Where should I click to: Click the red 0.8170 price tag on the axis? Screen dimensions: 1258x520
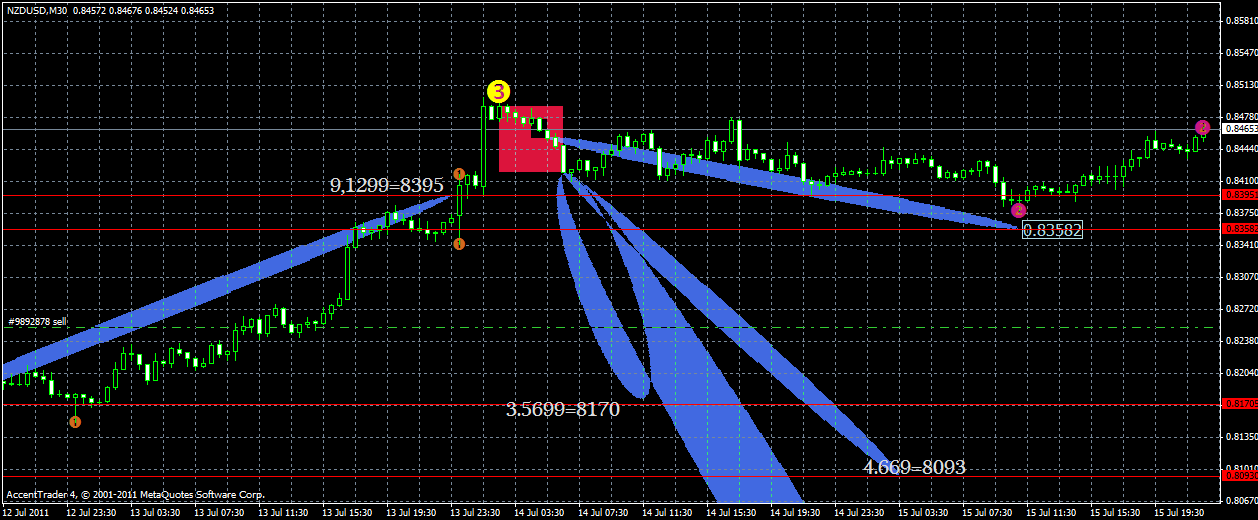(x=1239, y=404)
